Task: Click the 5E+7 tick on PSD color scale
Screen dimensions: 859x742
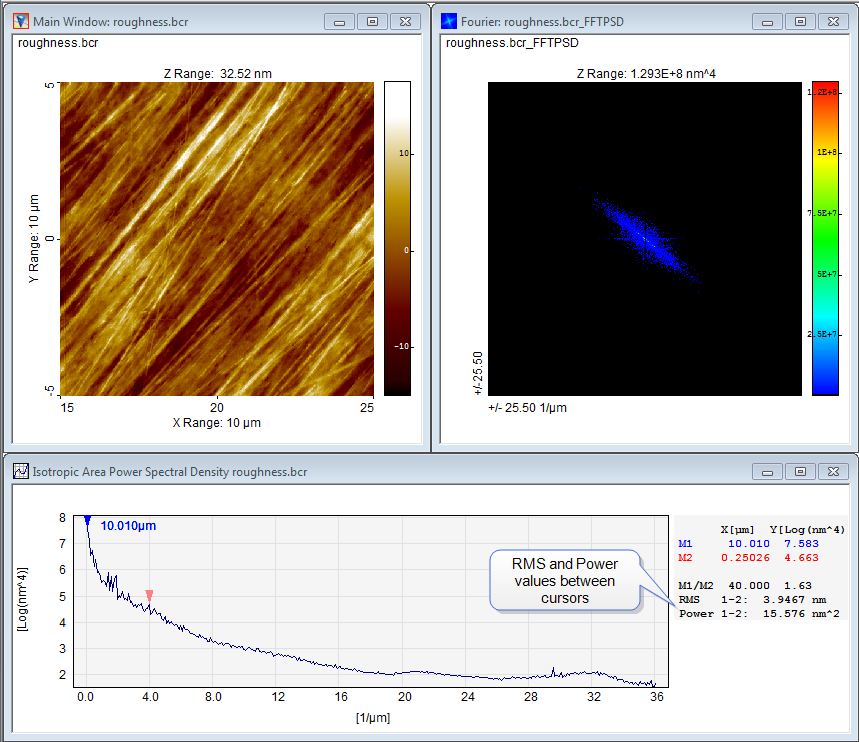Action: (827, 274)
